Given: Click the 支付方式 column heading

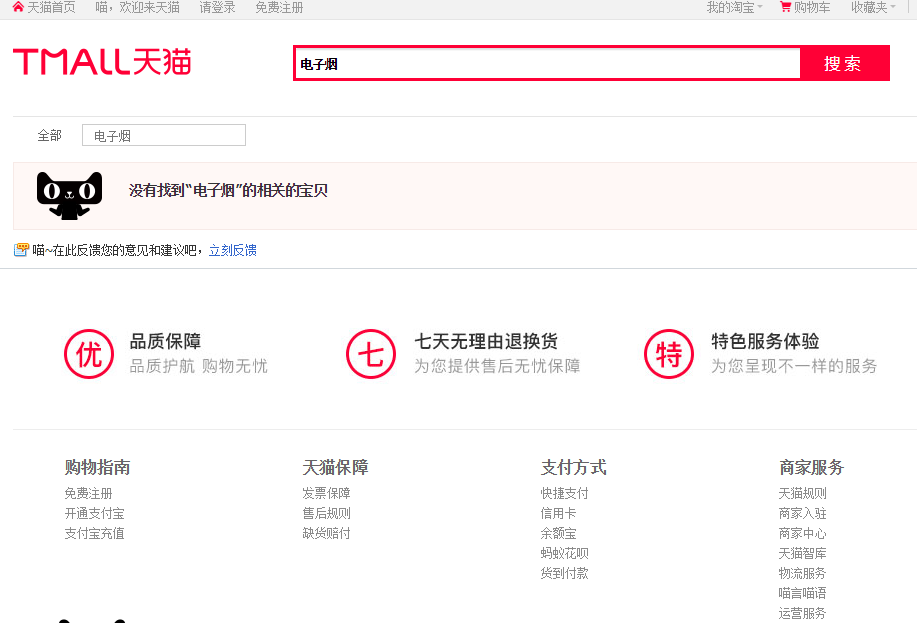Looking at the screenshot, I should (573, 467).
